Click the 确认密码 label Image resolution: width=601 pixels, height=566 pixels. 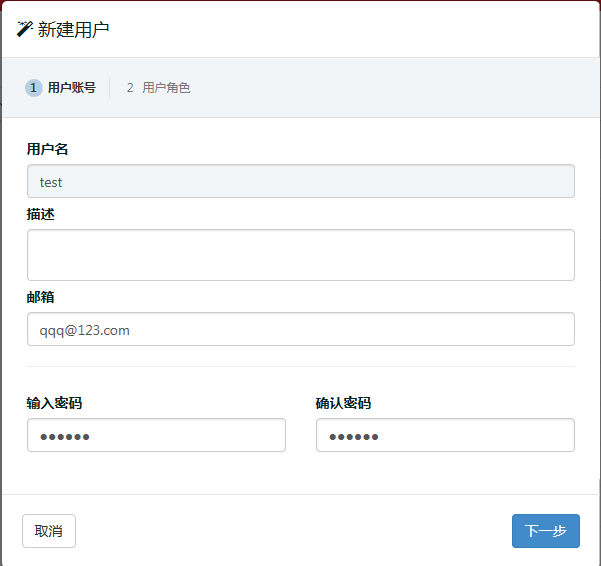(343, 403)
